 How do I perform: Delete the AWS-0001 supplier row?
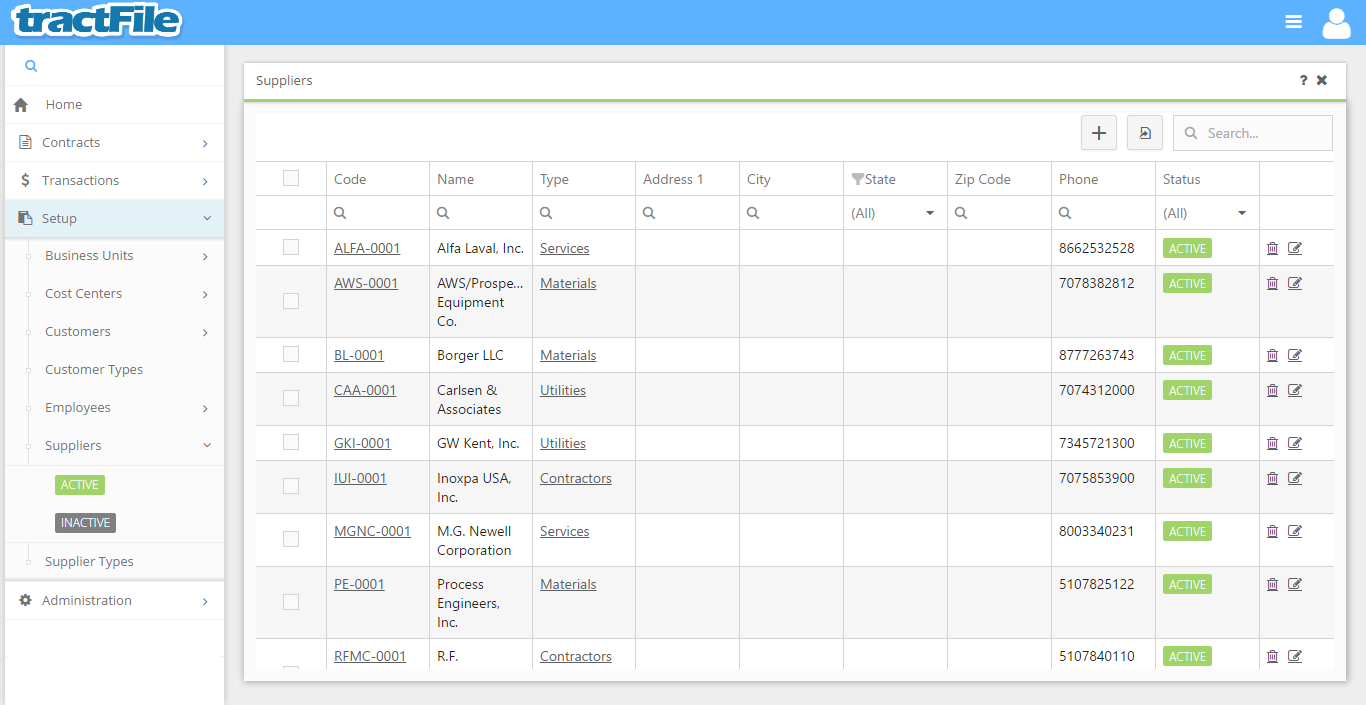pyautogui.click(x=1272, y=283)
